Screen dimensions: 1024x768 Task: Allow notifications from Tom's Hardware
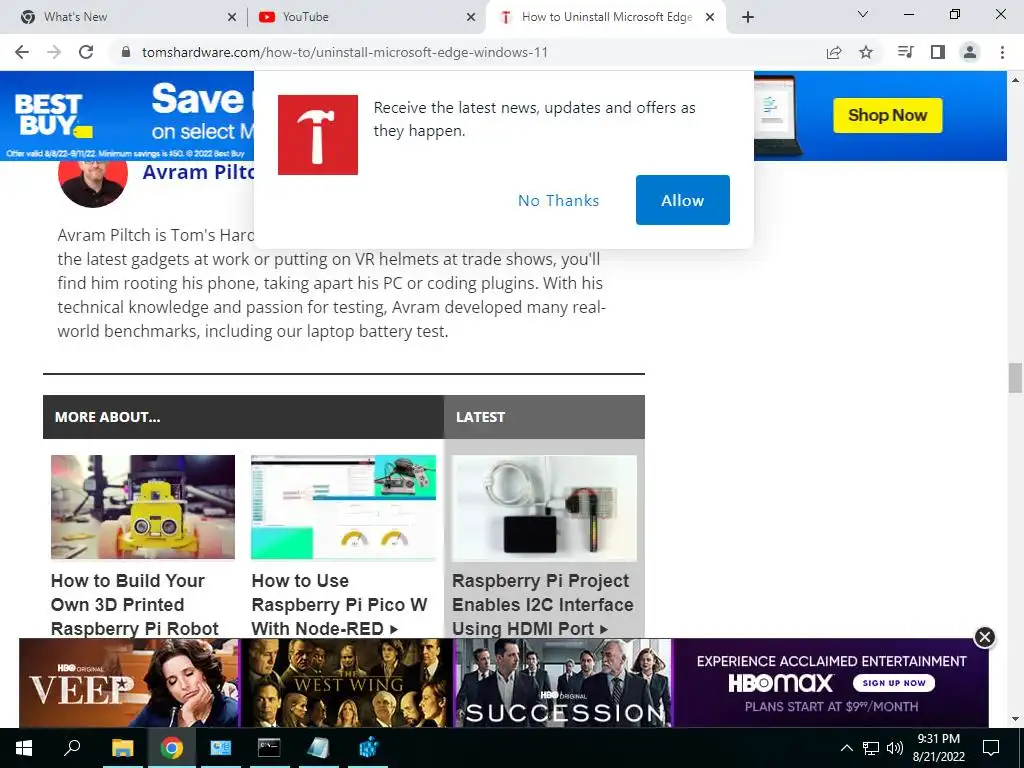(682, 200)
